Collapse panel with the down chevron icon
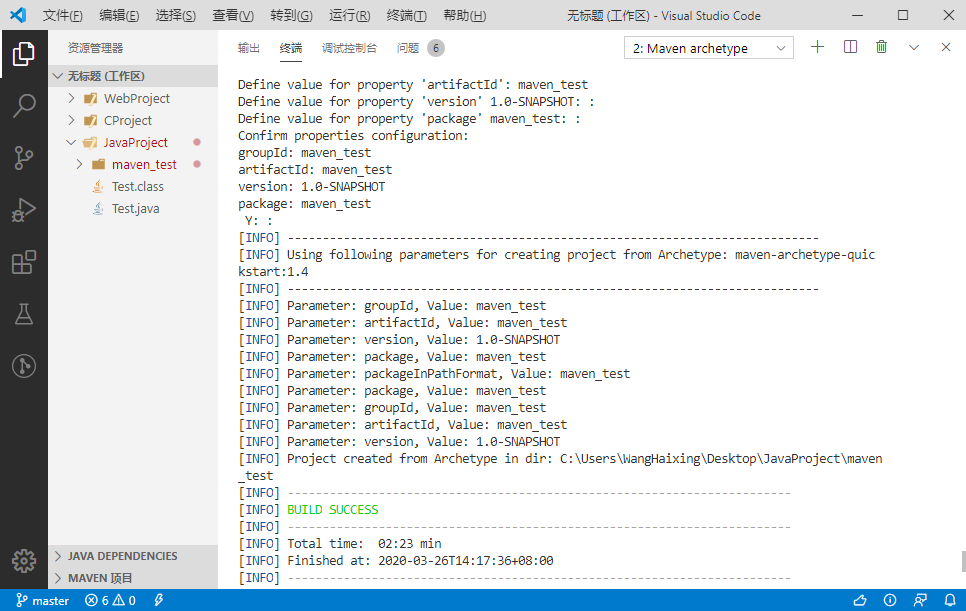This screenshot has width=966, height=611. click(914, 47)
